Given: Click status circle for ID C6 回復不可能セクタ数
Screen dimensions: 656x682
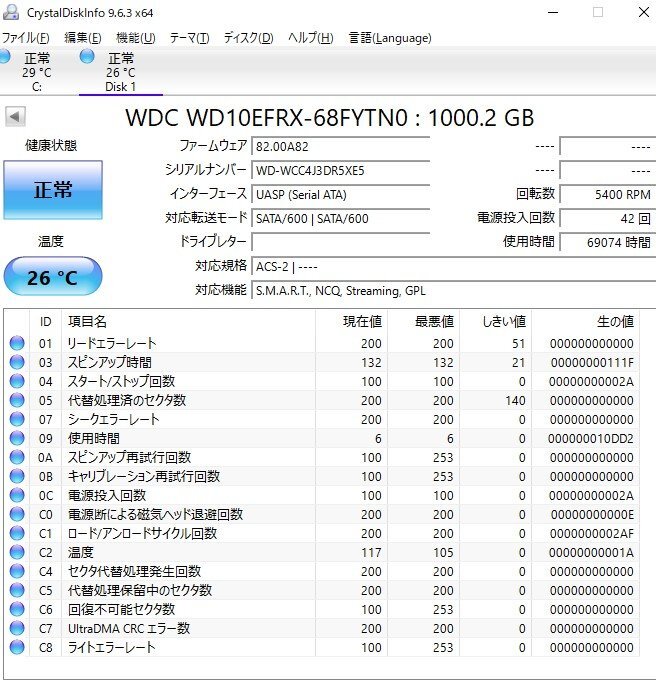Looking at the screenshot, I should tap(17, 609).
